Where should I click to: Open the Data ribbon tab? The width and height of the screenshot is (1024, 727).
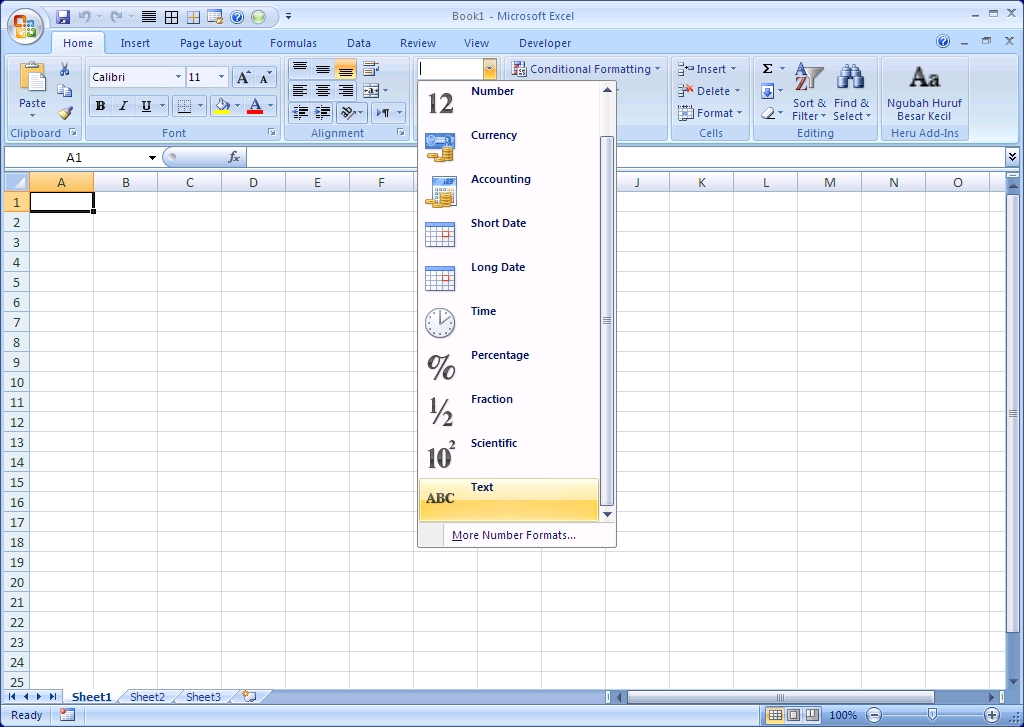[x=359, y=43]
